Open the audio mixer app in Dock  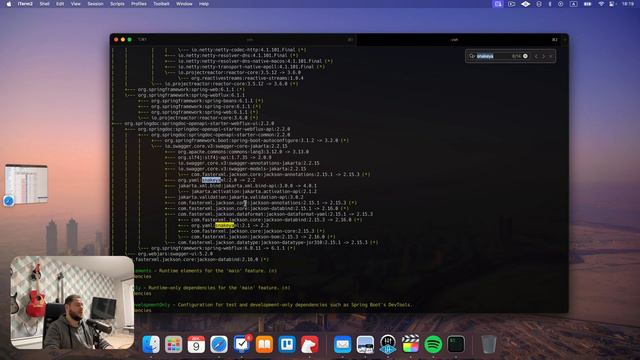point(388,344)
